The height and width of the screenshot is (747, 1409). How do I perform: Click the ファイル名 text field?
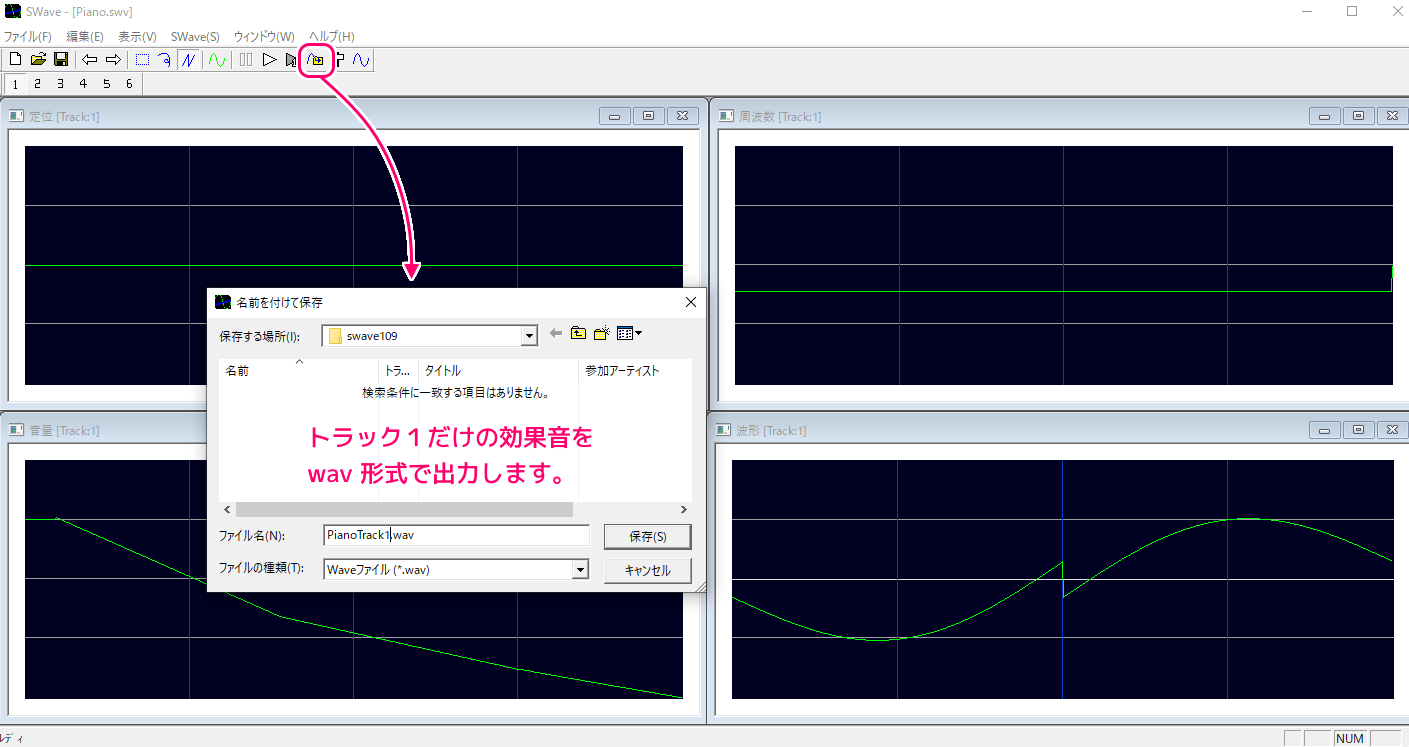(x=457, y=535)
